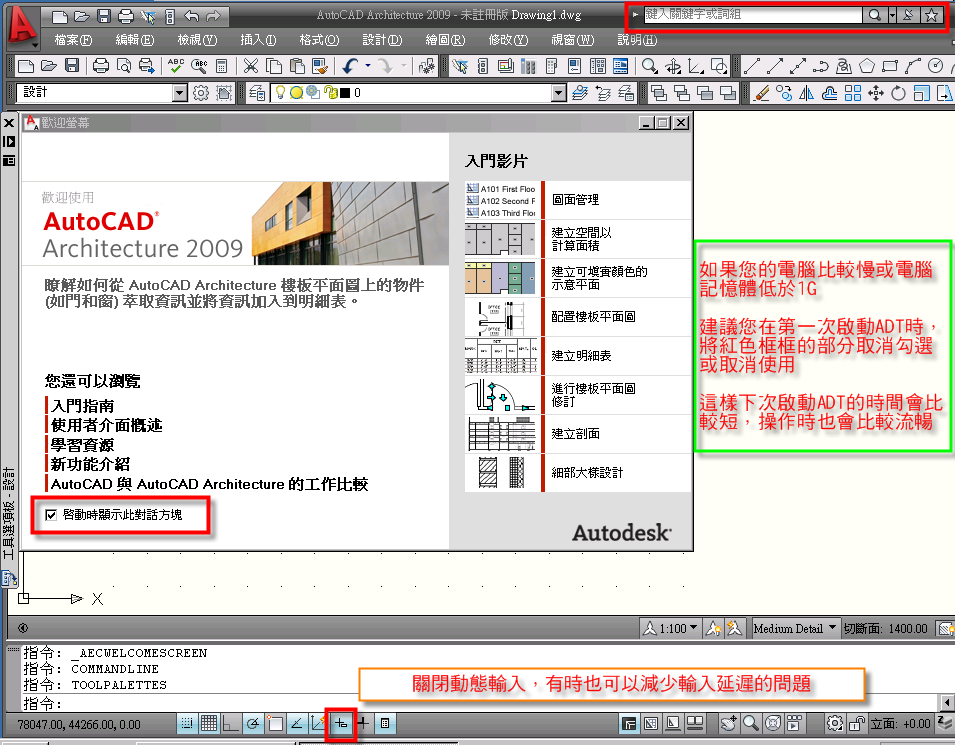The width and height of the screenshot is (955, 745).
Task: Click the Zoom magnifier toolbar icon
Action: (649, 66)
